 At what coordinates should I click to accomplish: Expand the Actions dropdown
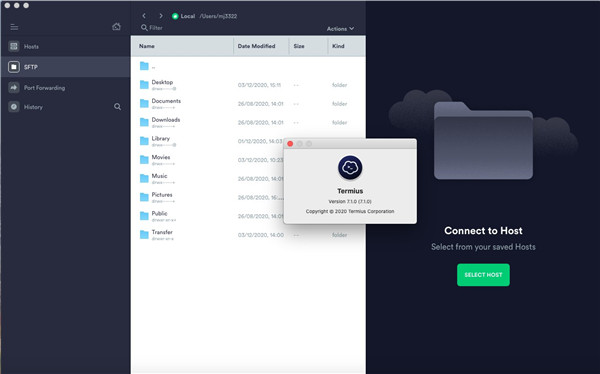click(340, 29)
